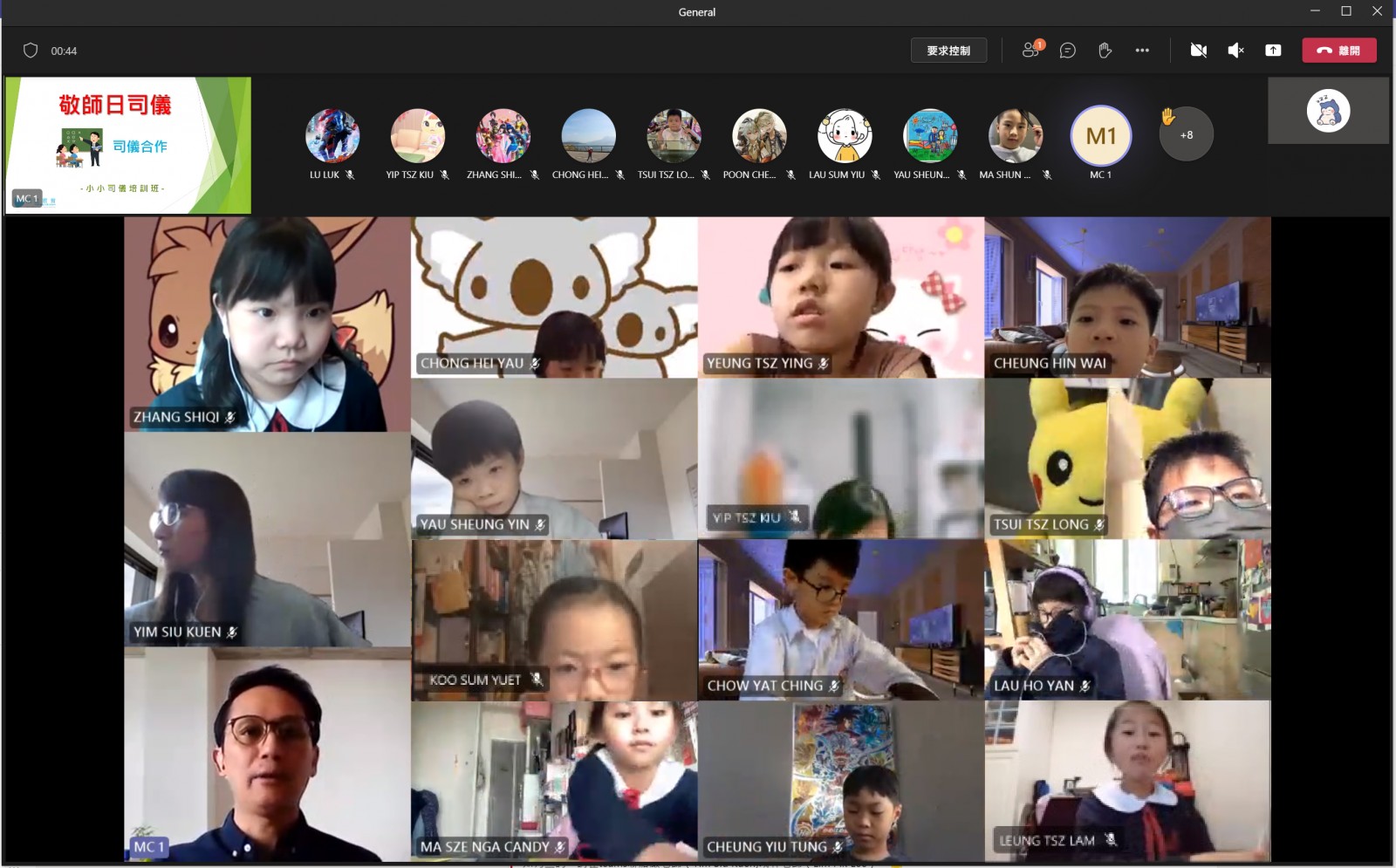Minimize the Teams meeting window

pyautogui.click(x=1315, y=11)
